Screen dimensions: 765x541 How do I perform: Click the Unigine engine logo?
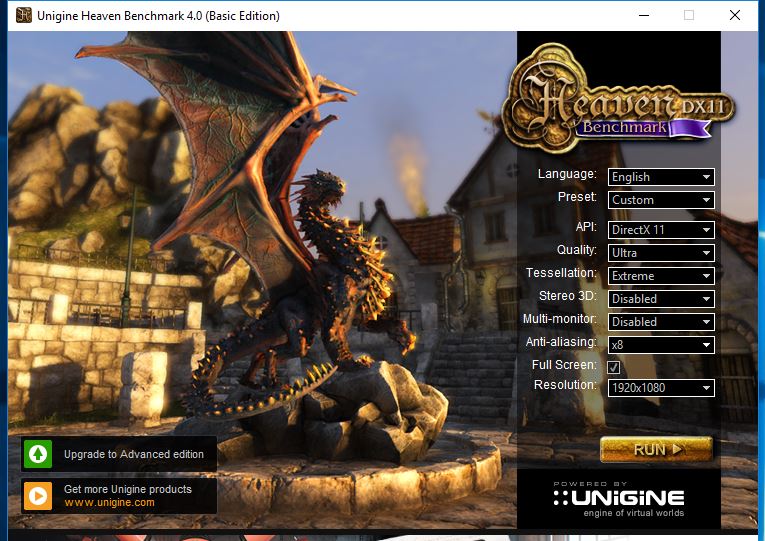click(619, 500)
